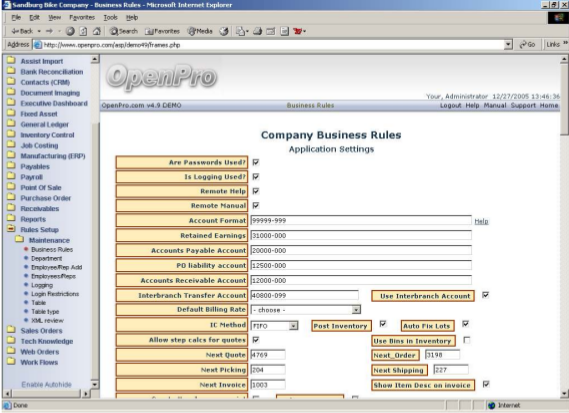Viewport: 569px width, 413px height.
Task: Toggle Auto Fix Lots checkbox
Action: tap(466, 324)
